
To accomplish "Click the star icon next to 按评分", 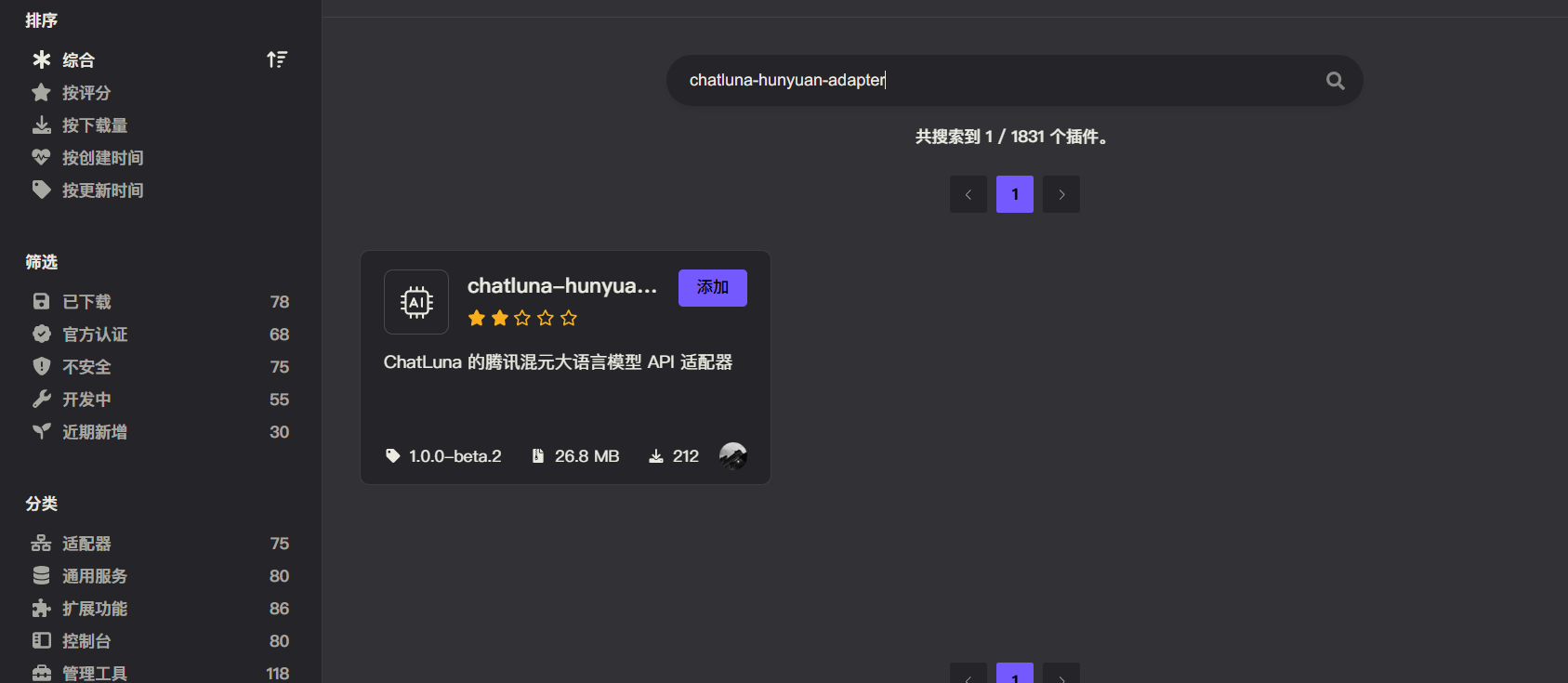I will [42, 93].
